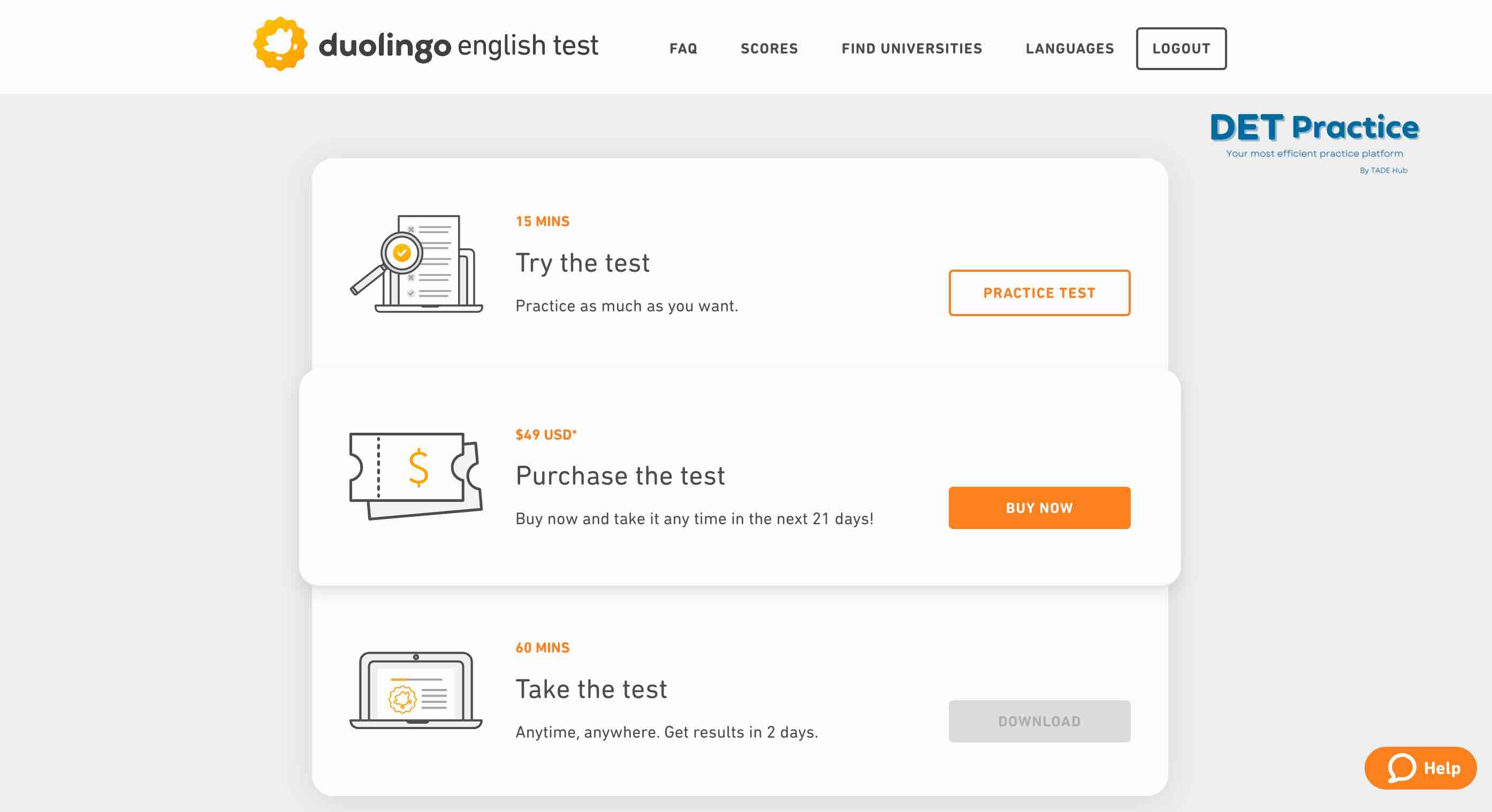Go to the SCORES page
This screenshot has height=812, width=1492.
[769, 49]
